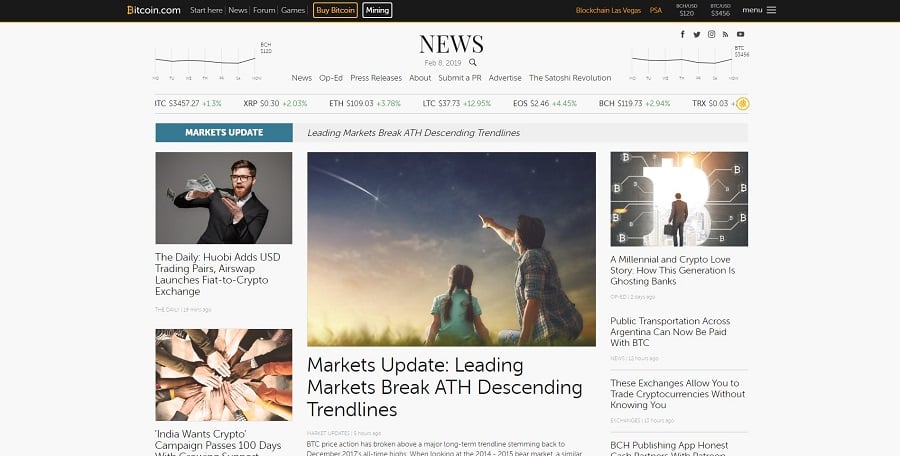Open the RSS feed icon
This screenshot has height=456, width=900.
tap(726, 34)
